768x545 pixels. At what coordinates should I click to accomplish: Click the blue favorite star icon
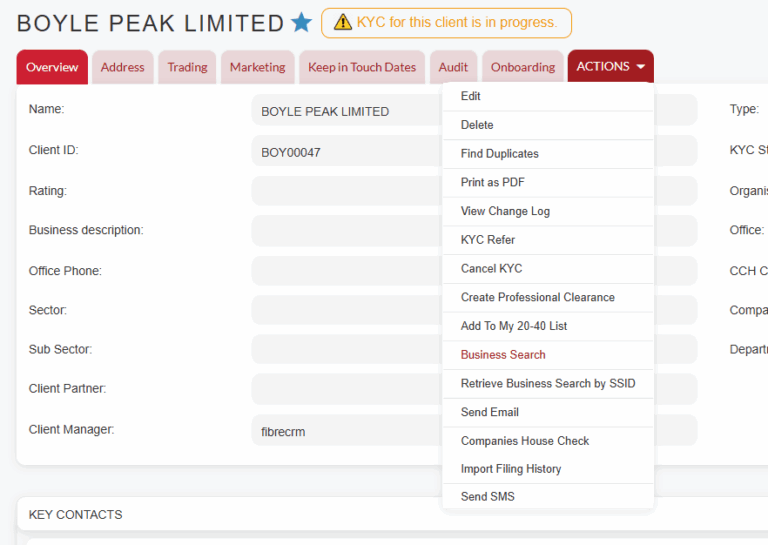click(301, 23)
